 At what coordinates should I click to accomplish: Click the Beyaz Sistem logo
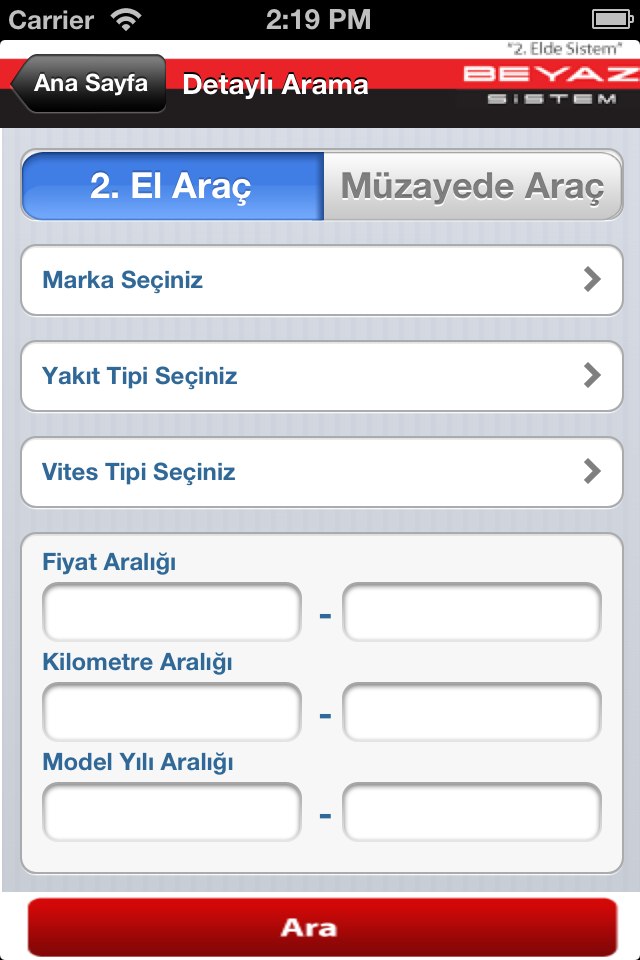click(x=551, y=84)
